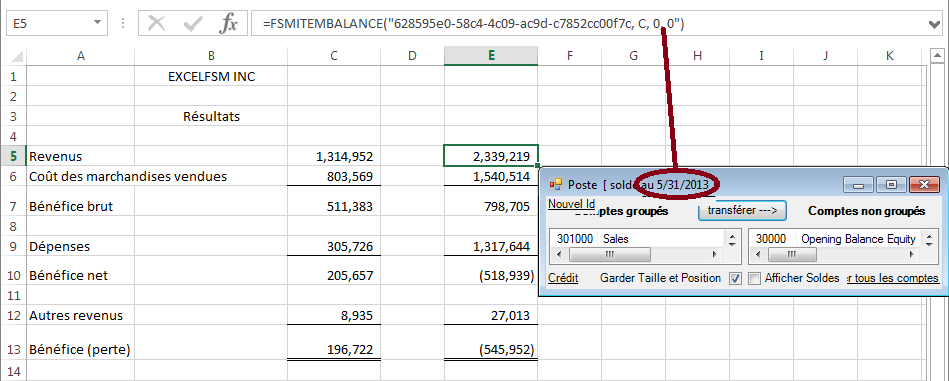The height and width of the screenshot is (381, 949).
Task: Click the Sales list horizontal scrollbar thumb
Action: coord(609,255)
